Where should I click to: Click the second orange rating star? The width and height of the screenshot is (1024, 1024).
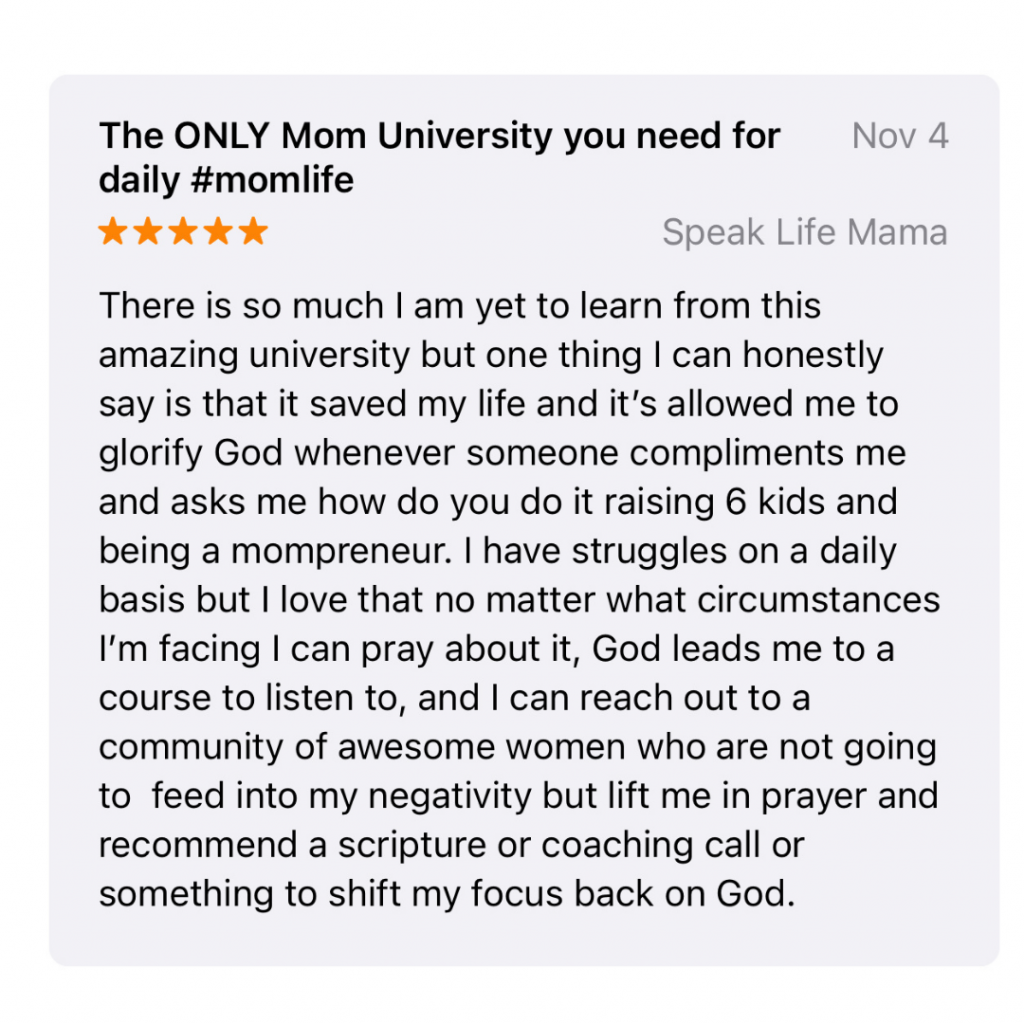[x=148, y=231]
